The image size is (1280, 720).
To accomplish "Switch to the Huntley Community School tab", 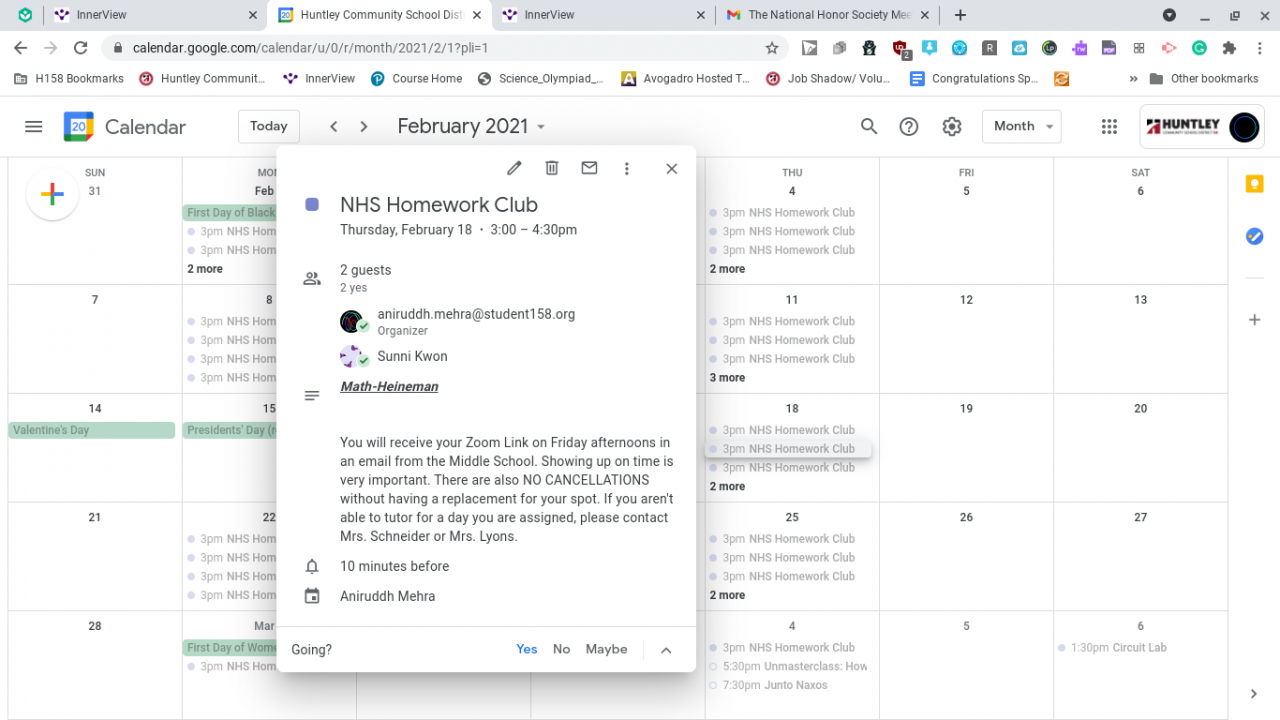I will click(380, 15).
